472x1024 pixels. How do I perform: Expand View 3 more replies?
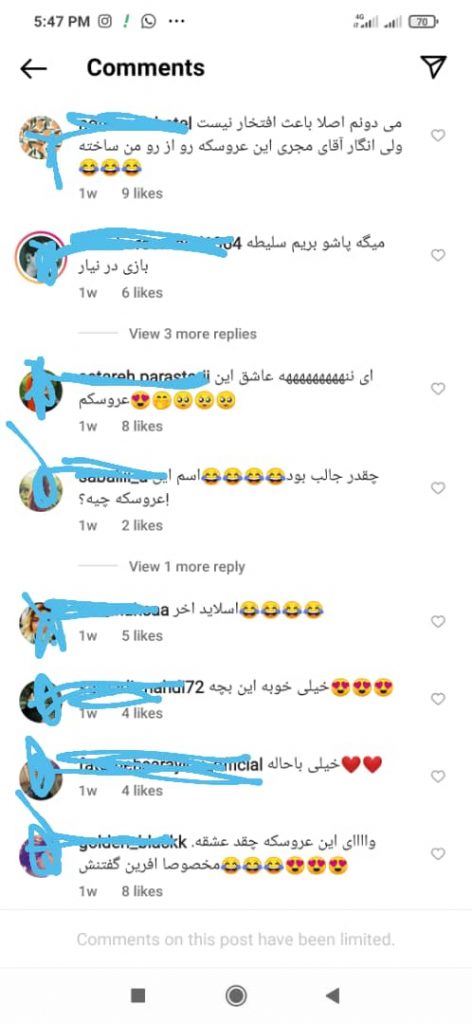(193, 334)
